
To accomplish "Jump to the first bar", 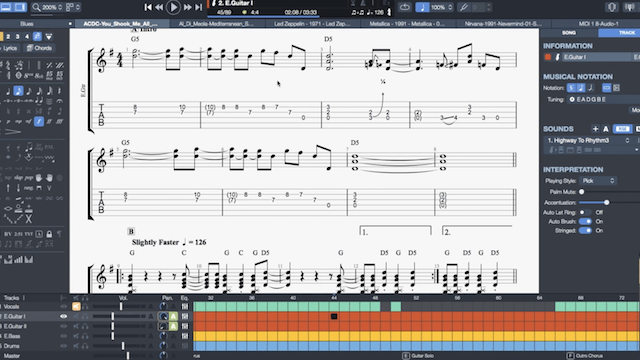I will (148, 7).
